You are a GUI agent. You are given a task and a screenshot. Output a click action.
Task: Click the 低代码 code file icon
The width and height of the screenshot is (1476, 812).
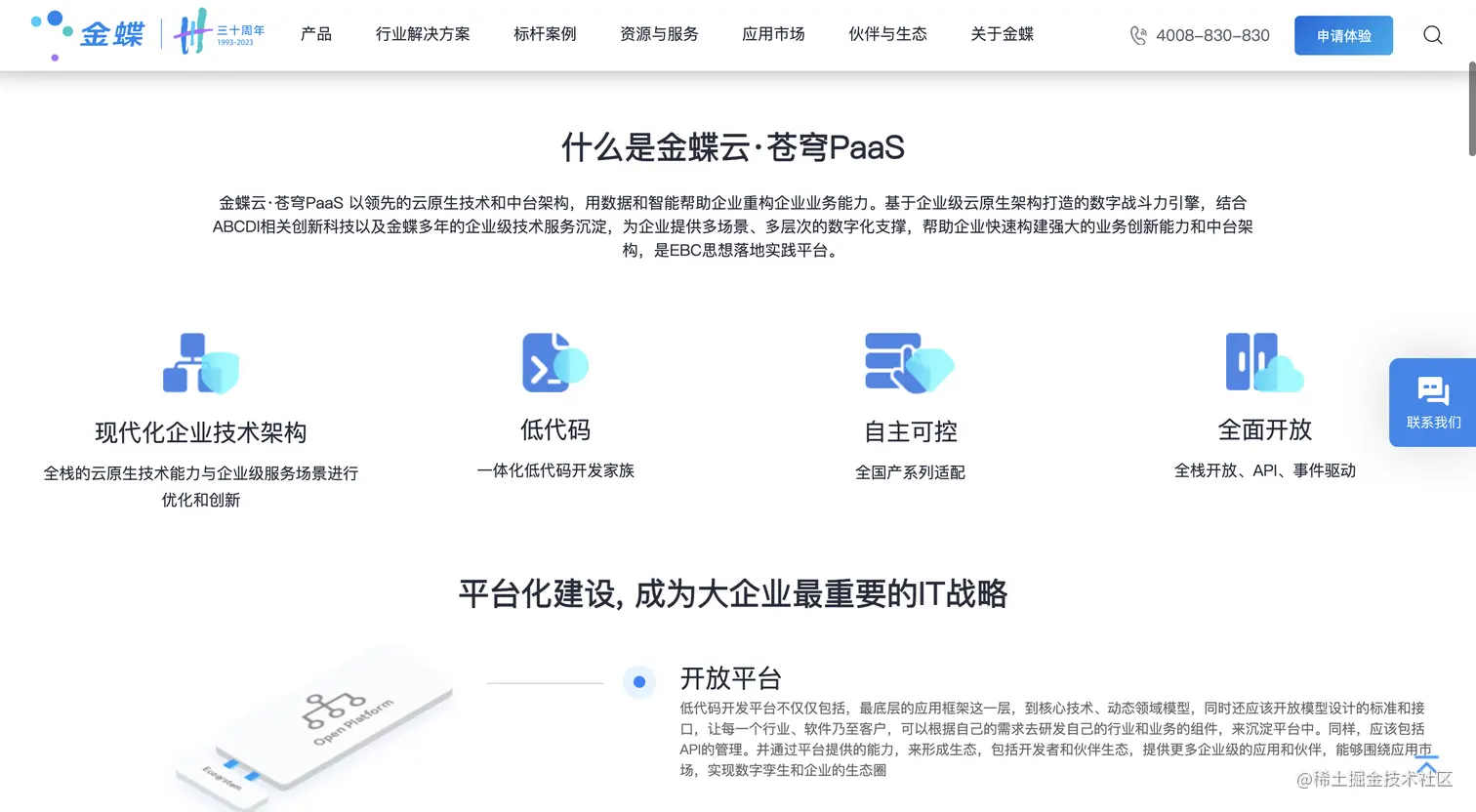[554, 362]
